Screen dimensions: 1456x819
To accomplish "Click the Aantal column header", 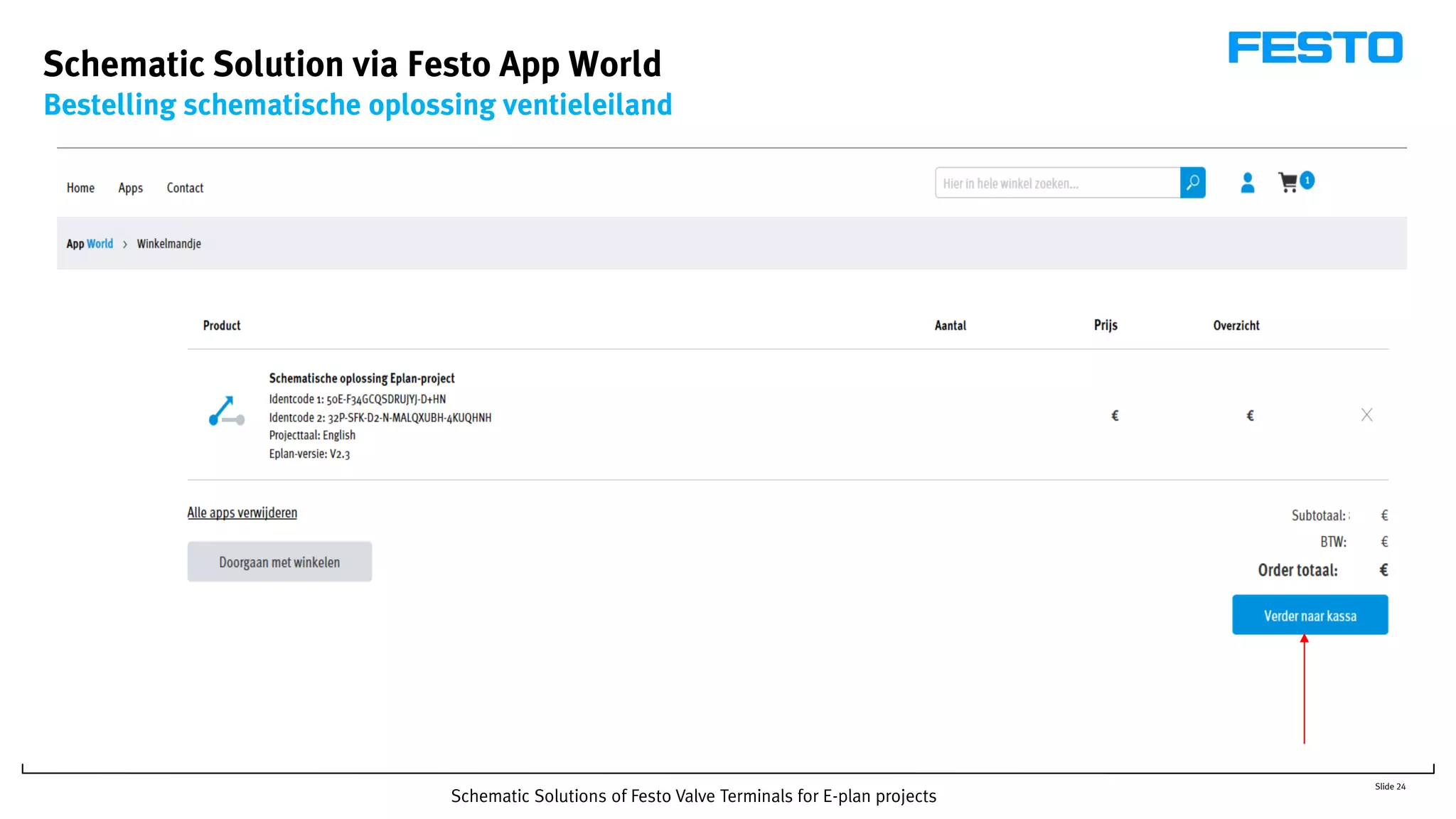I will pos(950,326).
